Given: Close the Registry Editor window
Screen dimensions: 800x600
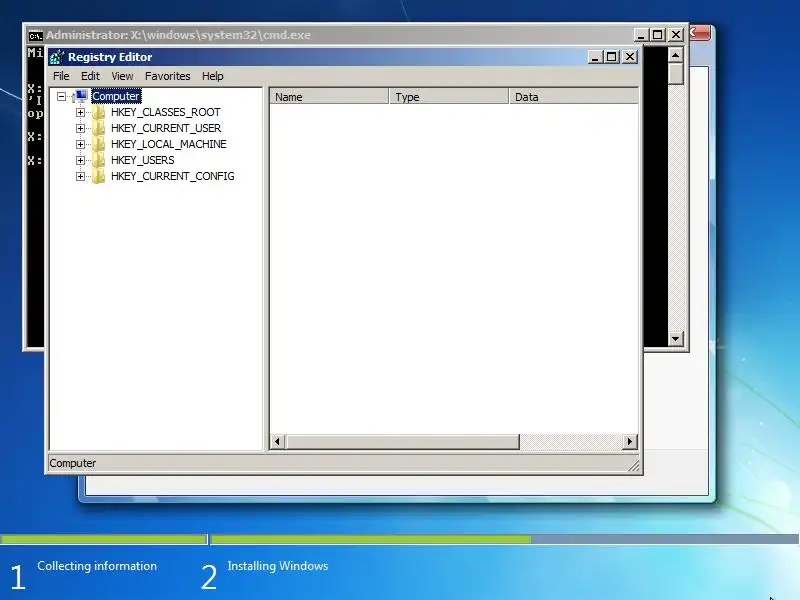Looking at the screenshot, I should click(631, 57).
